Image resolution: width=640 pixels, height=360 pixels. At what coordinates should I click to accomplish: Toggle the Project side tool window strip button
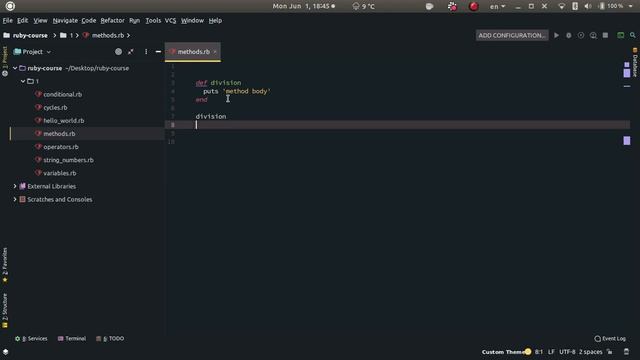point(5,61)
